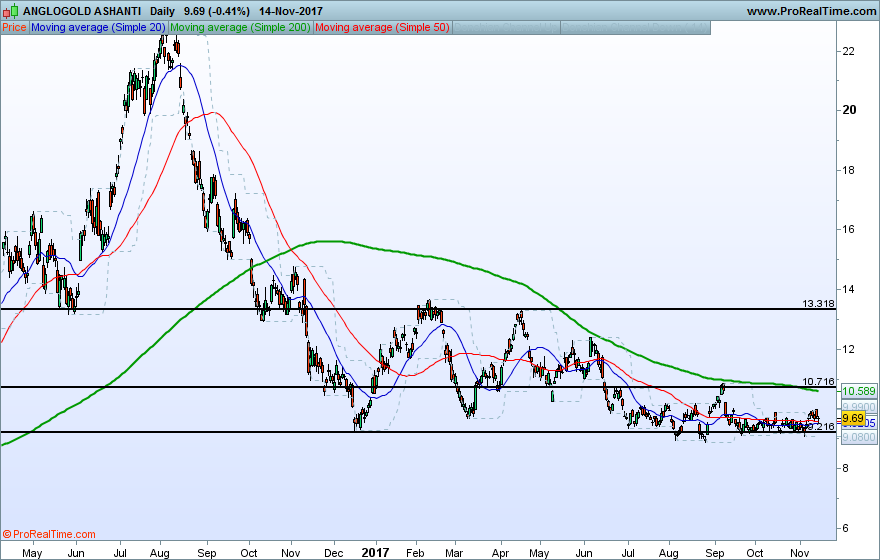880x560 pixels.
Task: Click the faded 9.0800 channel value tag
Action: tap(859, 437)
